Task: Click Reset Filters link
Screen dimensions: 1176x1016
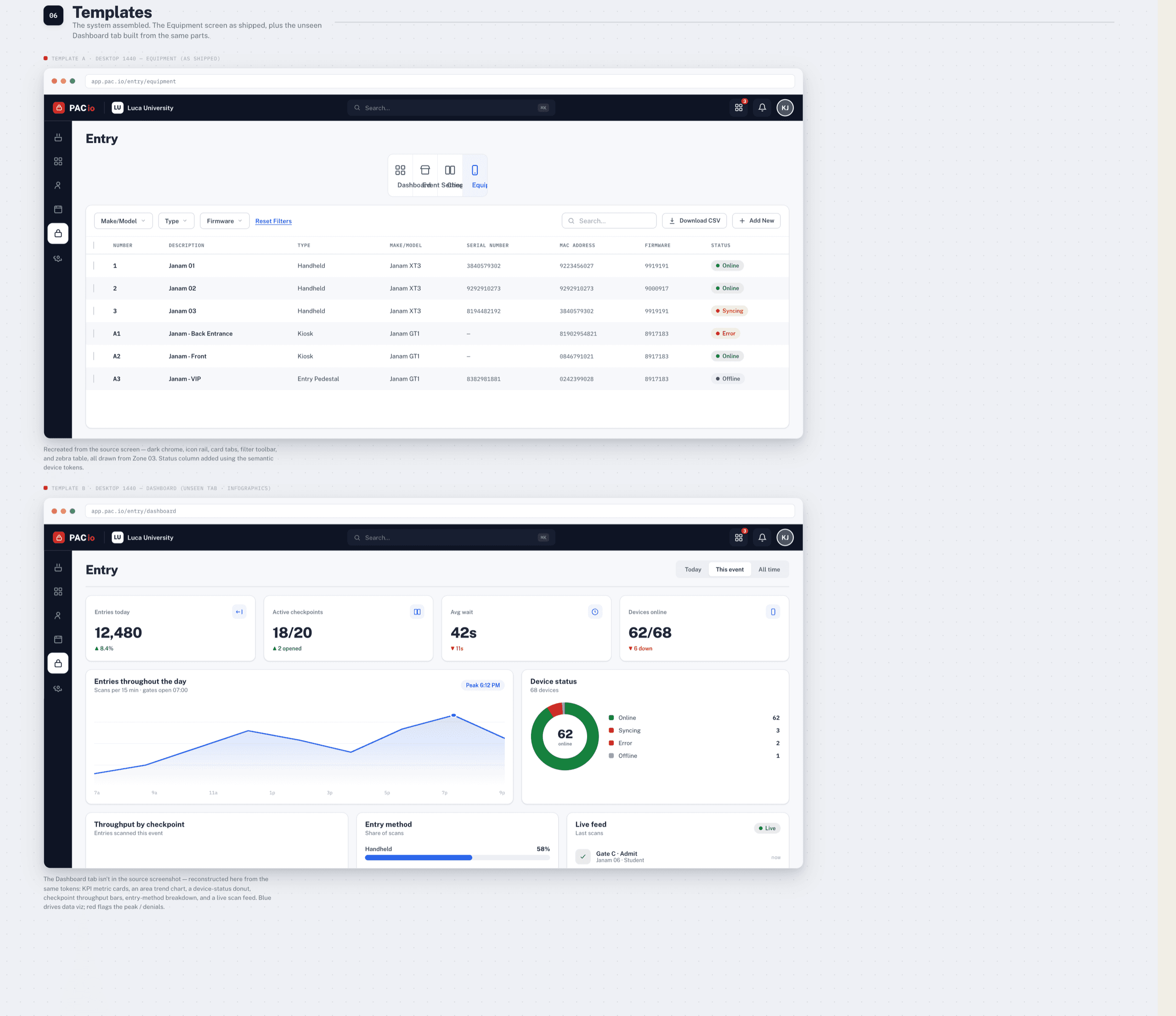Action: pyautogui.click(x=274, y=221)
